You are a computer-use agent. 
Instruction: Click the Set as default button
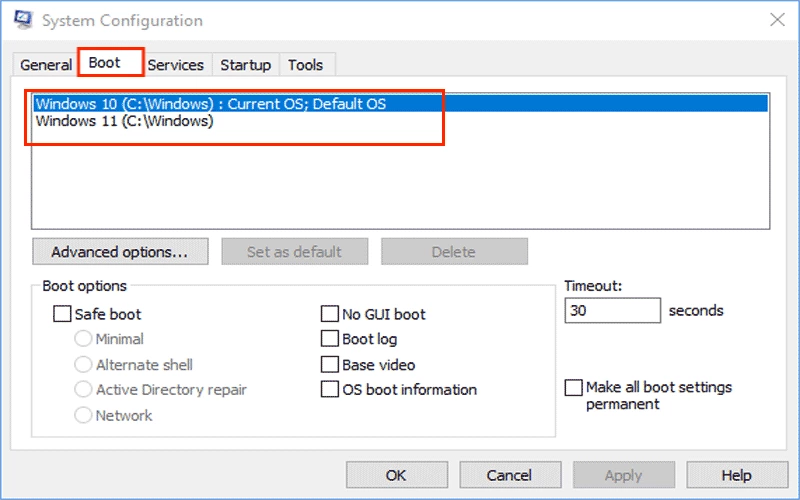[x=294, y=252]
